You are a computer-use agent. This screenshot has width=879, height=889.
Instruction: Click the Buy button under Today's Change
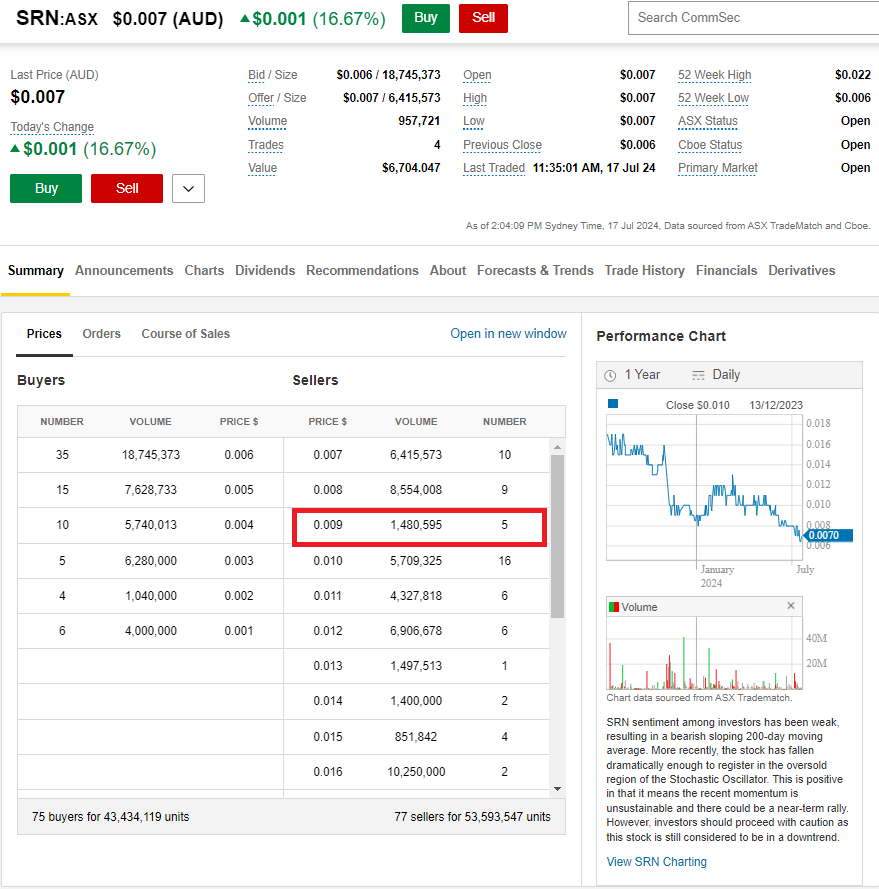(x=46, y=188)
